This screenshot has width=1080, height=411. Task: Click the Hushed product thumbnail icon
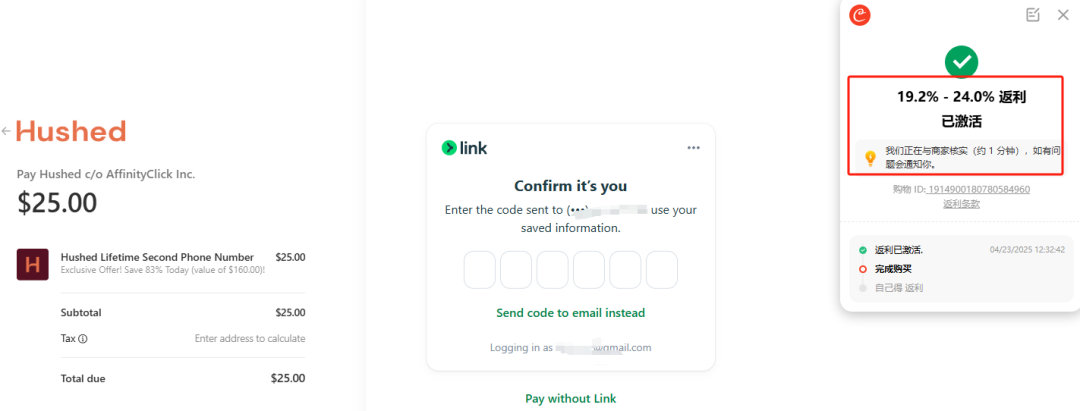[32, 264]
